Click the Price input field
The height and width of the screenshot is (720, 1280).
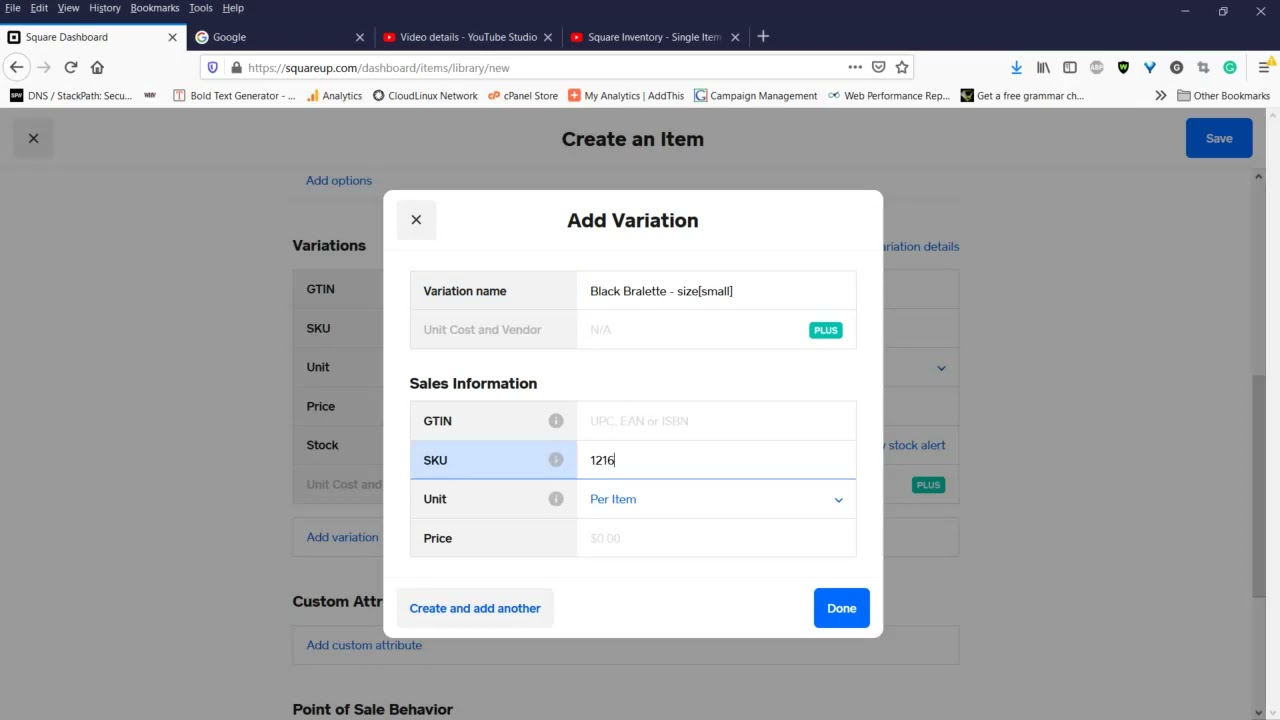click(716, 538)
